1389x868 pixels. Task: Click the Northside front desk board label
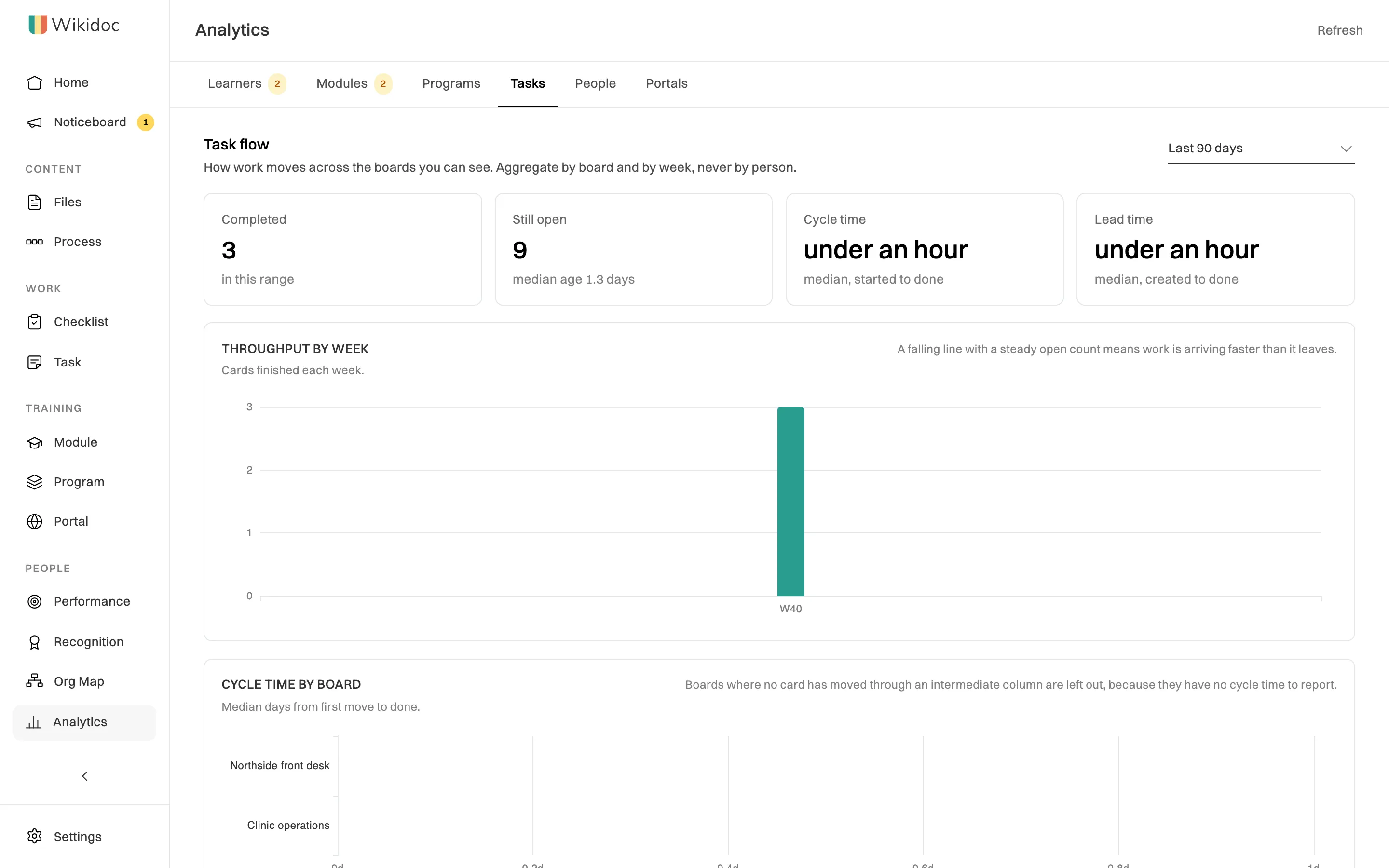click(x=280, y=766)
